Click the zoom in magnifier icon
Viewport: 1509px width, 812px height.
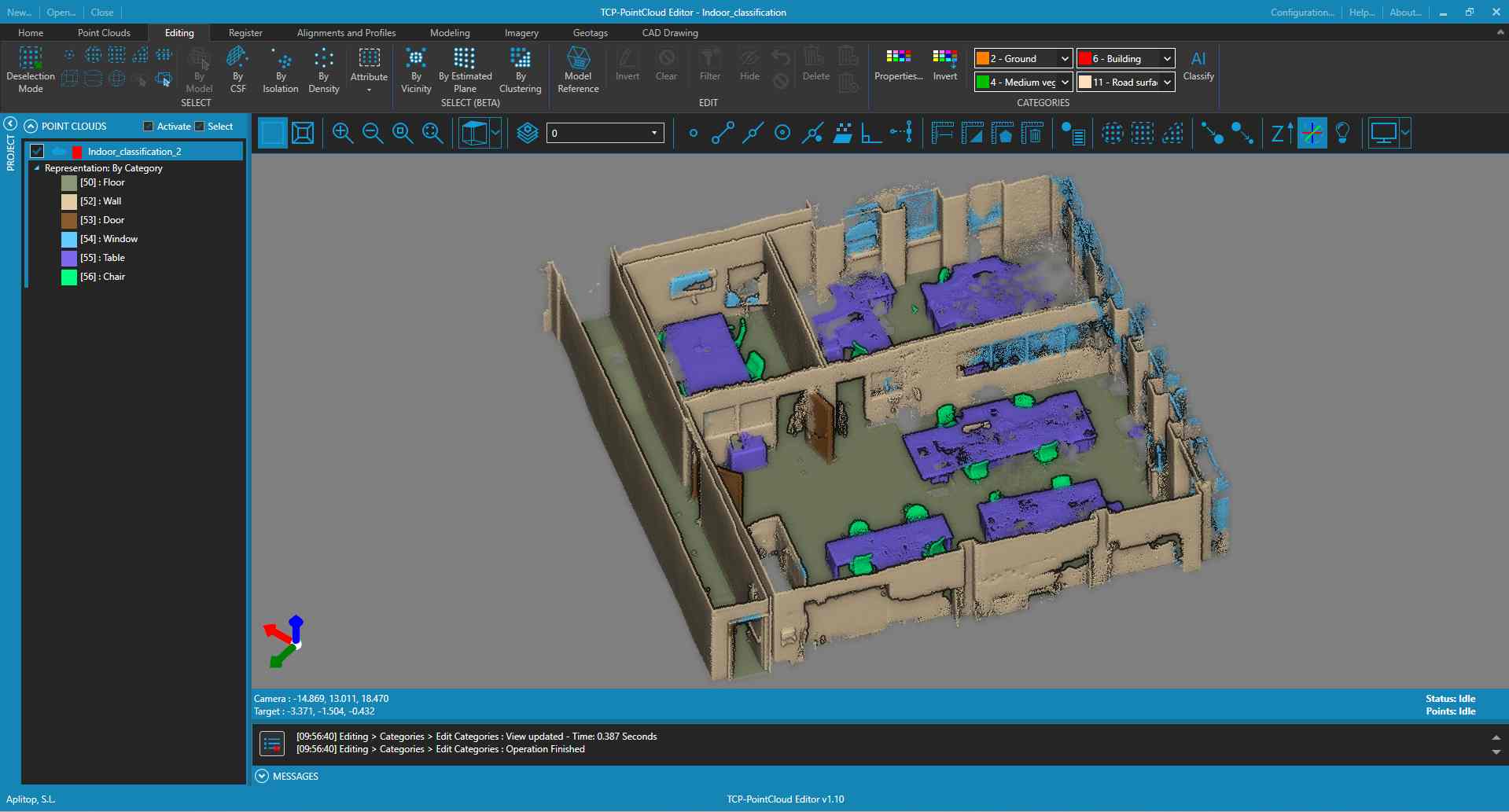pos(342,133)
